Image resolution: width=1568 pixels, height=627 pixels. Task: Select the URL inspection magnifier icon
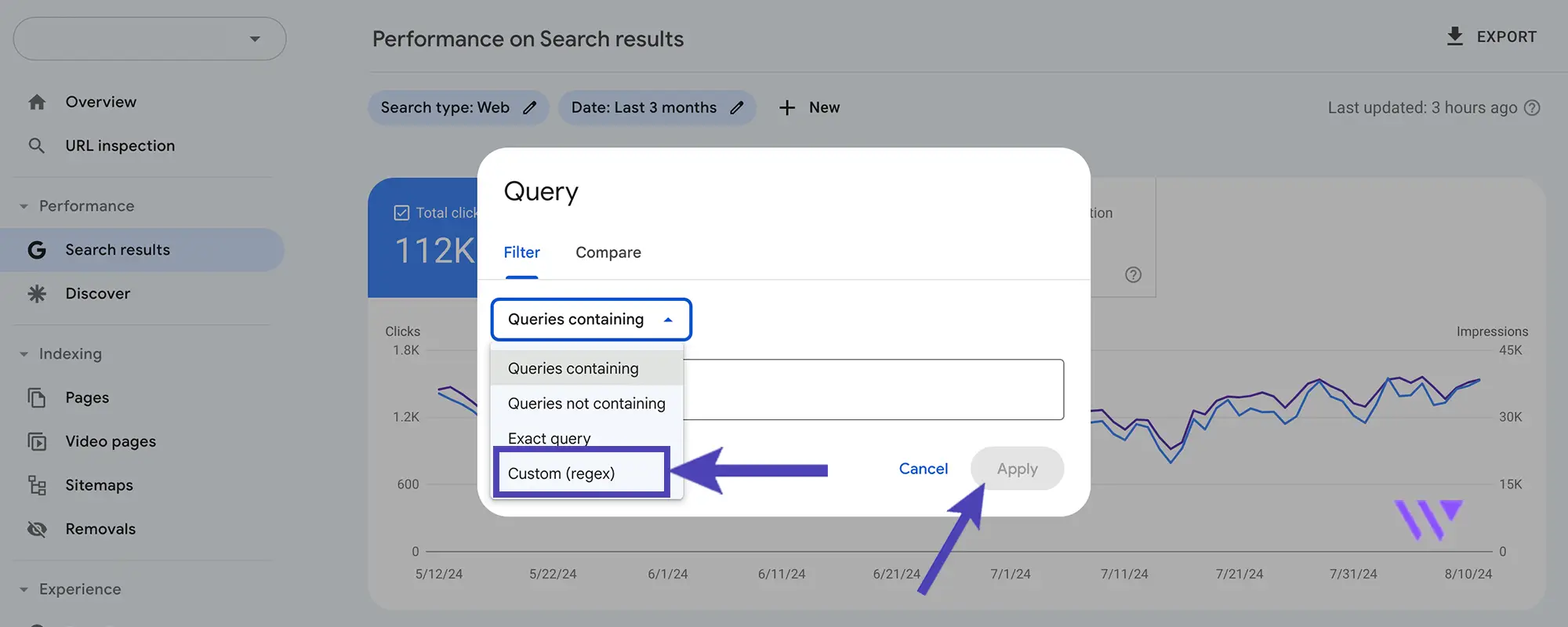(x=37, y=146)
